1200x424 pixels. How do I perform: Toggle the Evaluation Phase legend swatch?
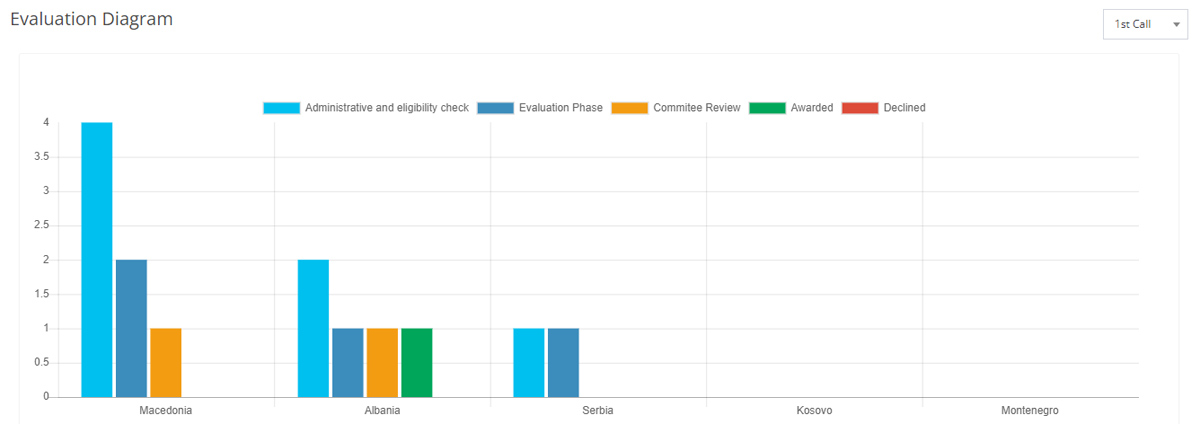[495, 108]
